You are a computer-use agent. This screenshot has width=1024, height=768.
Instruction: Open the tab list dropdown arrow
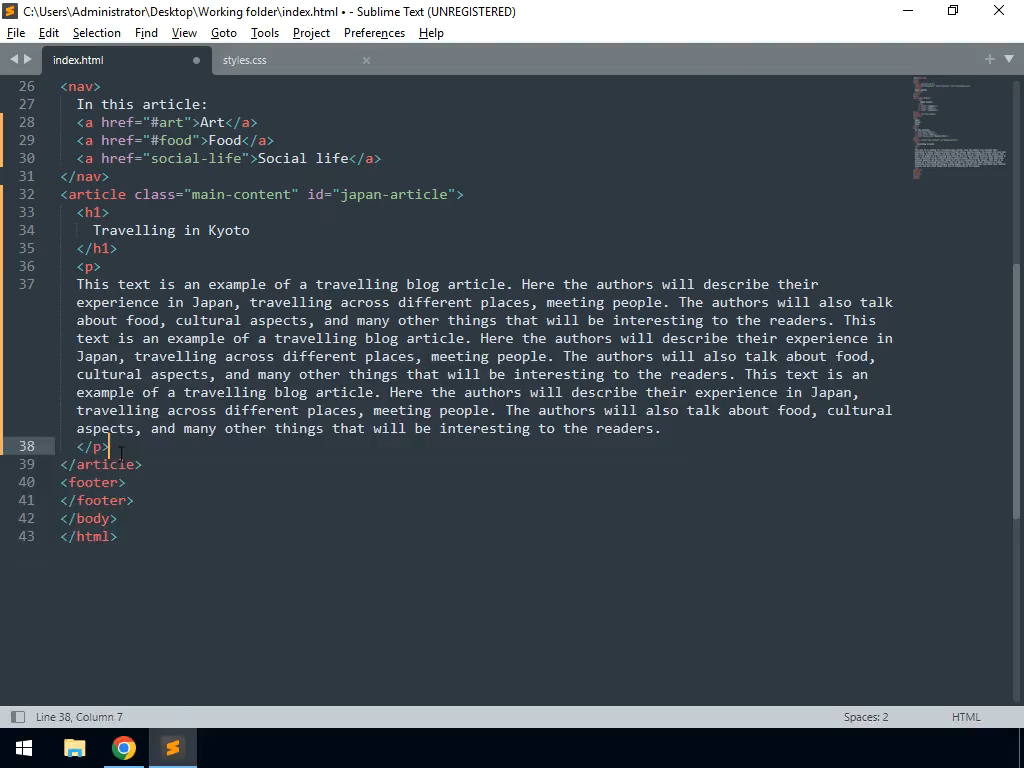pos(1009,59)
